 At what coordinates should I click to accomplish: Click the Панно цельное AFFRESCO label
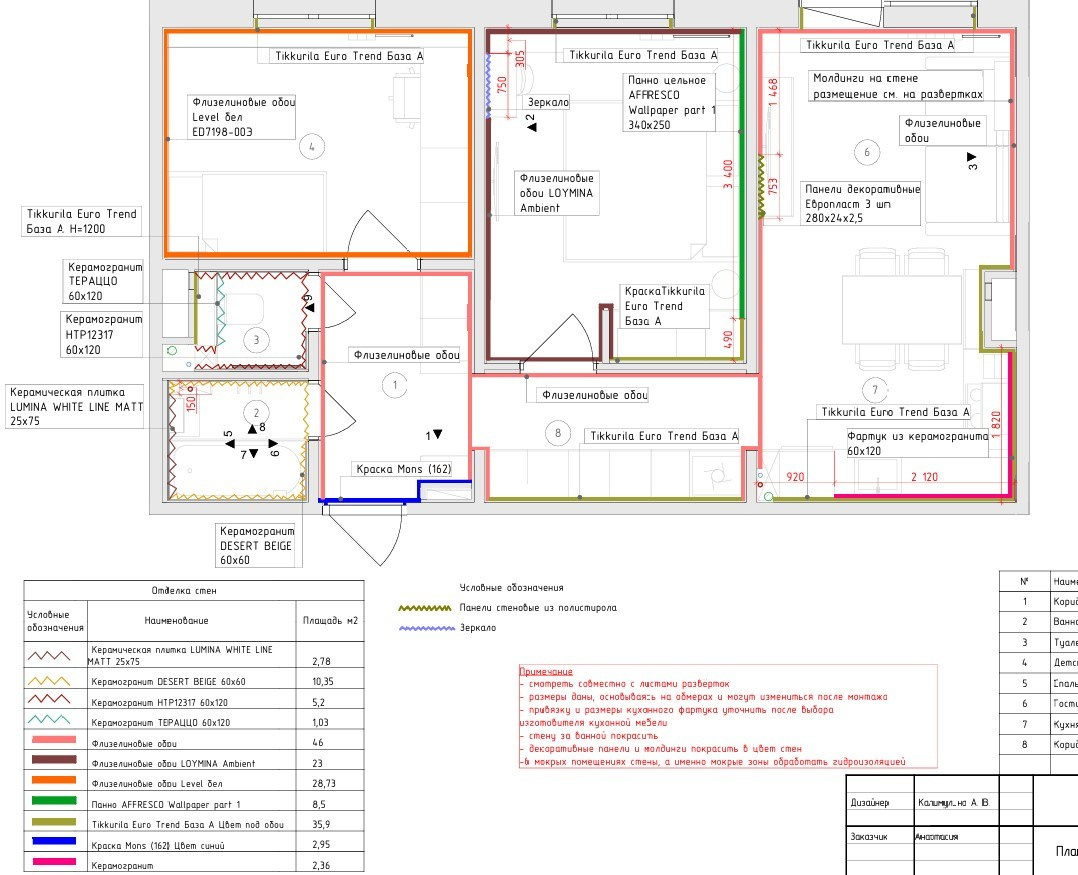coord(671,102)
